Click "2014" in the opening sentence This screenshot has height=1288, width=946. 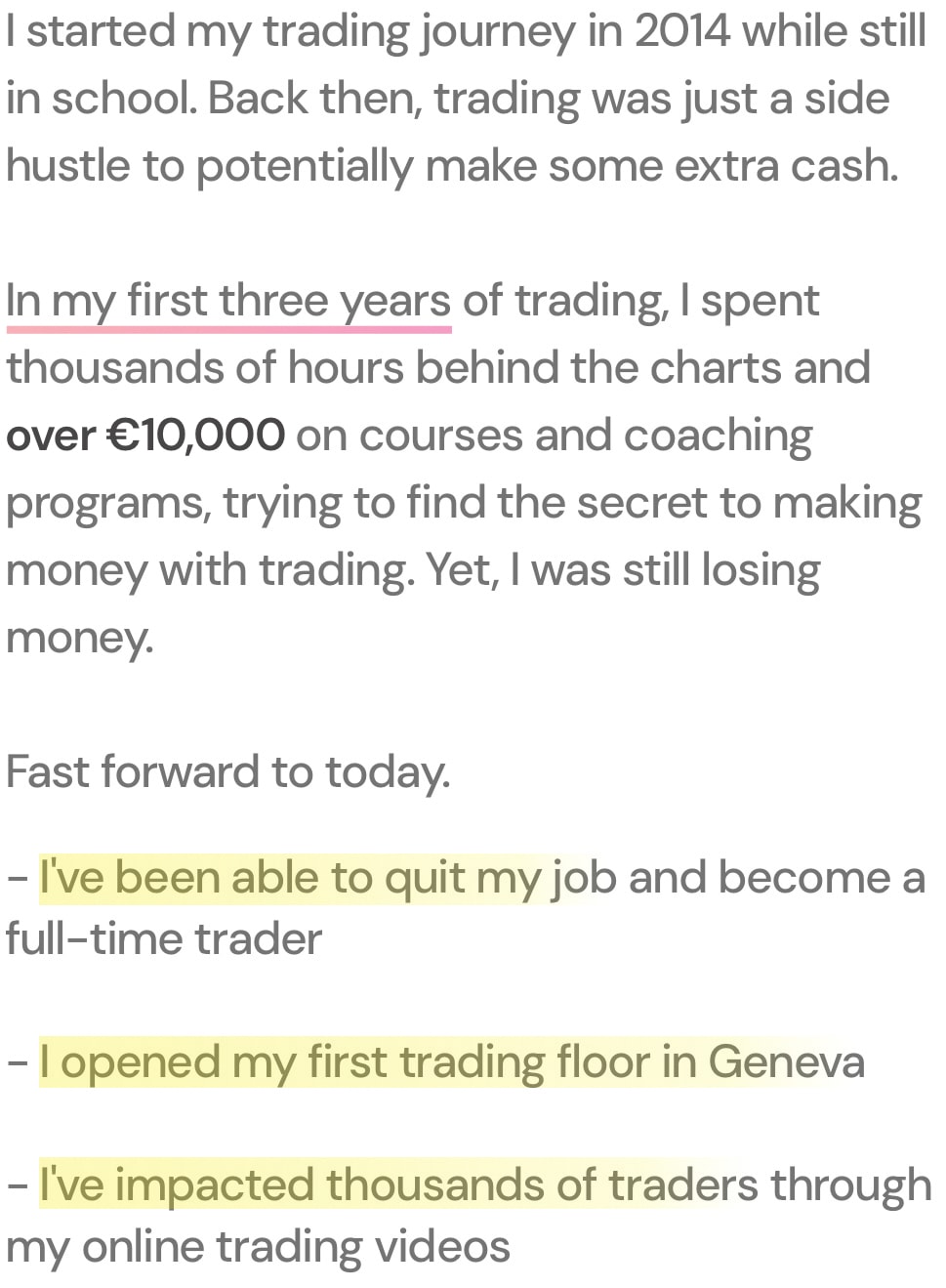tap(682, 31)
